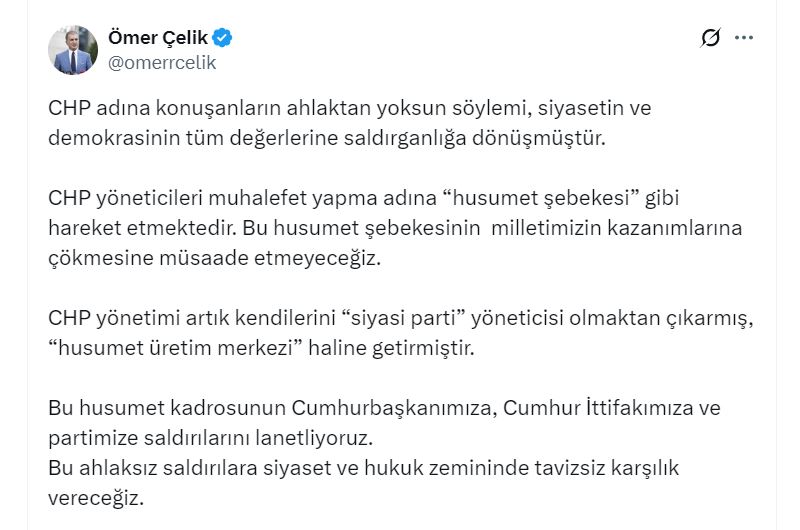Open the three-dot More options menu
Viewport: 800px width, 530px height.
[x=744, y=38]
